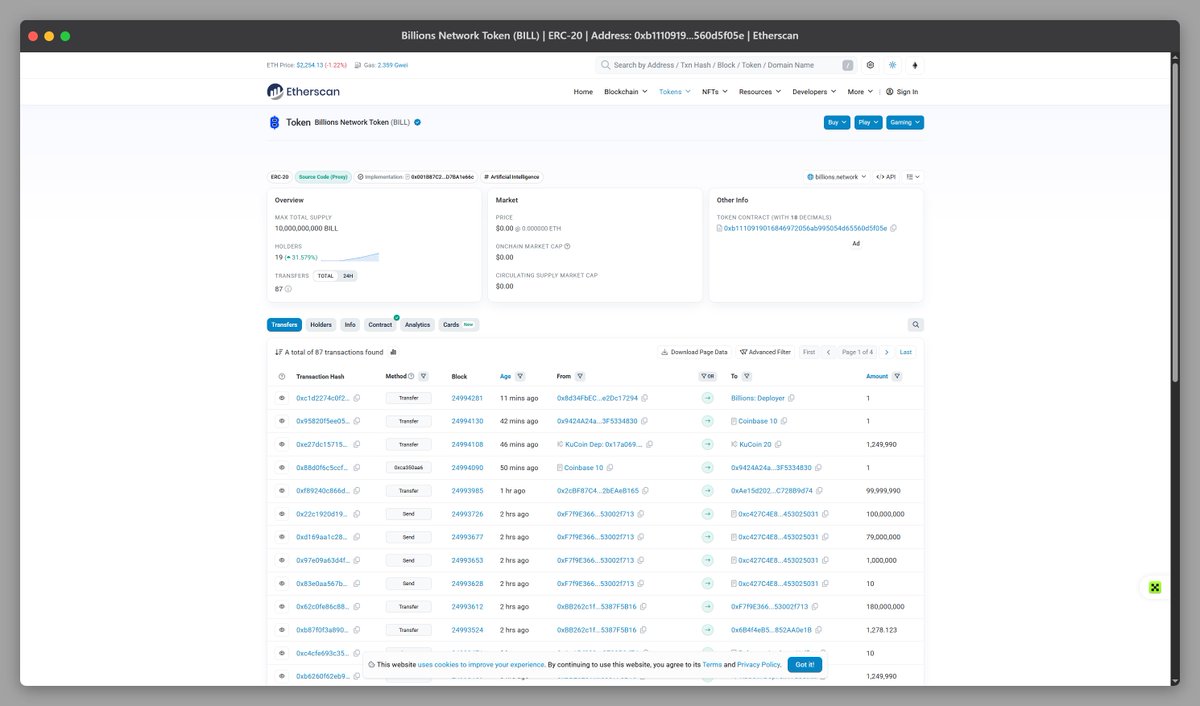Switch to the Contract tab
The height and width of the screenshot is (706, 1200).
(x=381, y=325)
